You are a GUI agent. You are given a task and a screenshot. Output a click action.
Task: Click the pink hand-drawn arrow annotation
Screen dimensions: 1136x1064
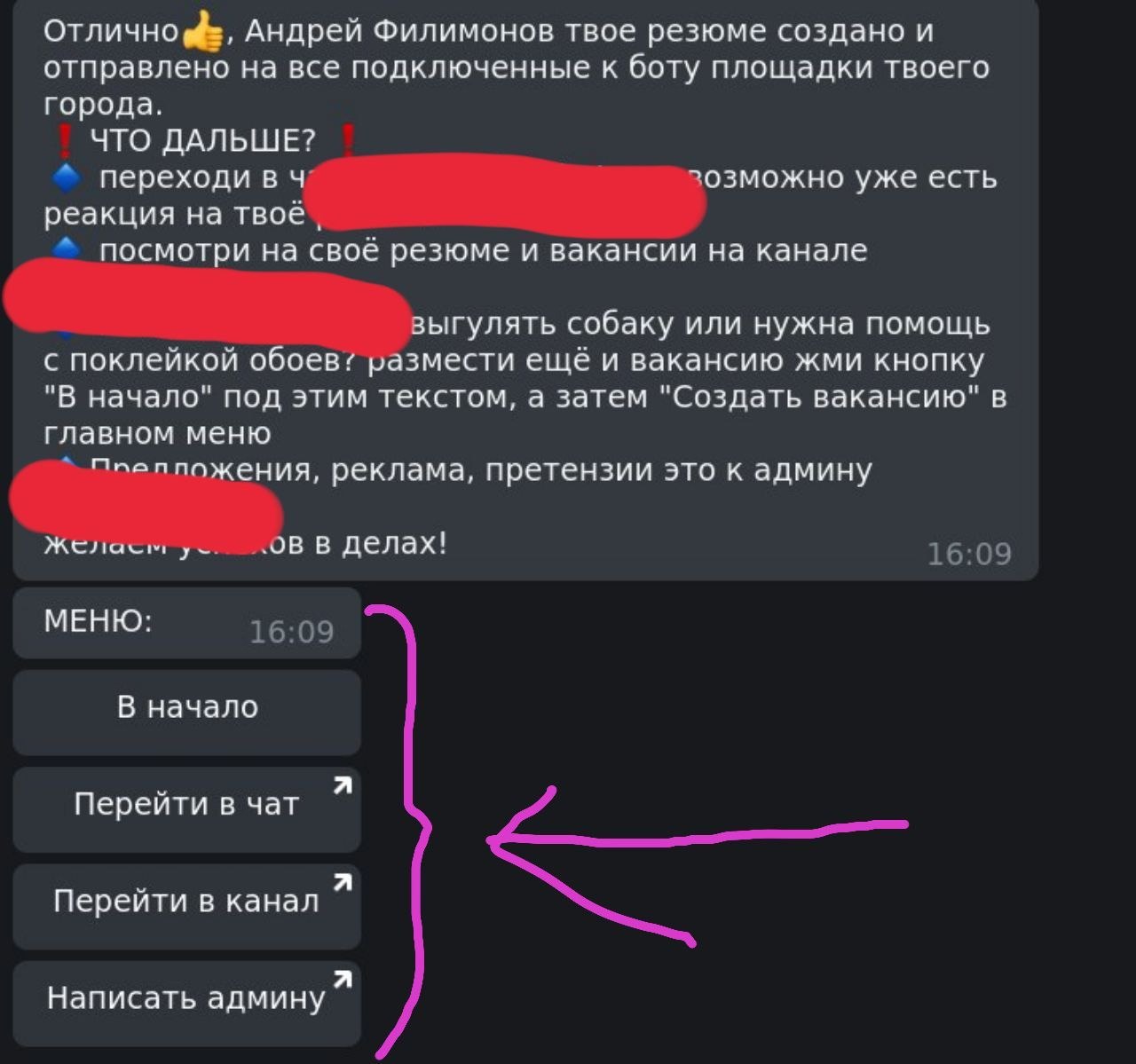697,861
